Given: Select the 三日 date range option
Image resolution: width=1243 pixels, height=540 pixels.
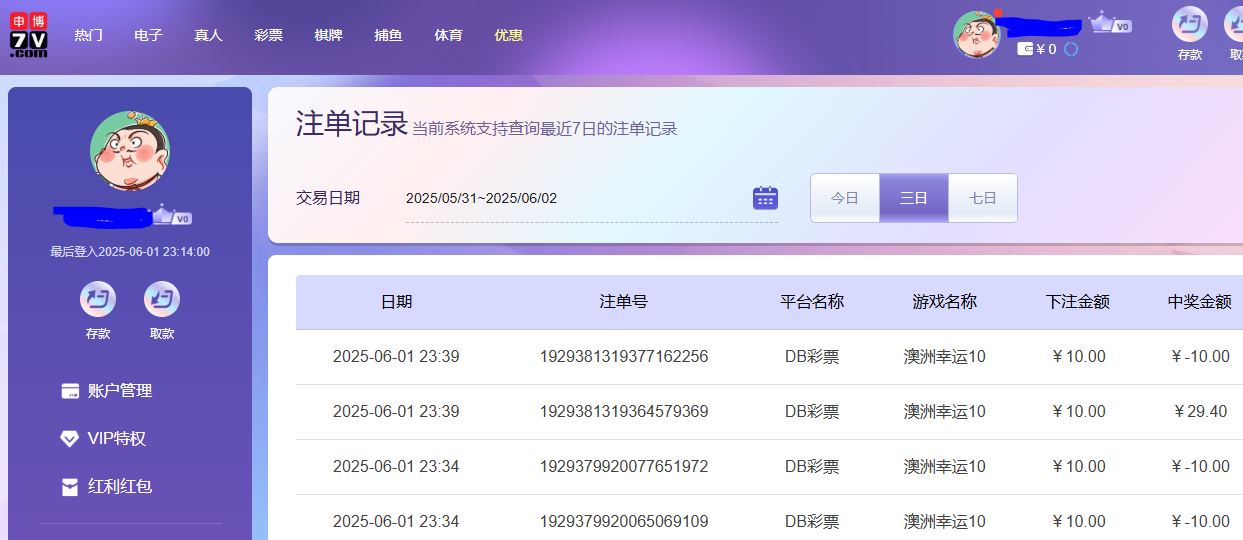Looking at the screenshot, I should point(914,198).
